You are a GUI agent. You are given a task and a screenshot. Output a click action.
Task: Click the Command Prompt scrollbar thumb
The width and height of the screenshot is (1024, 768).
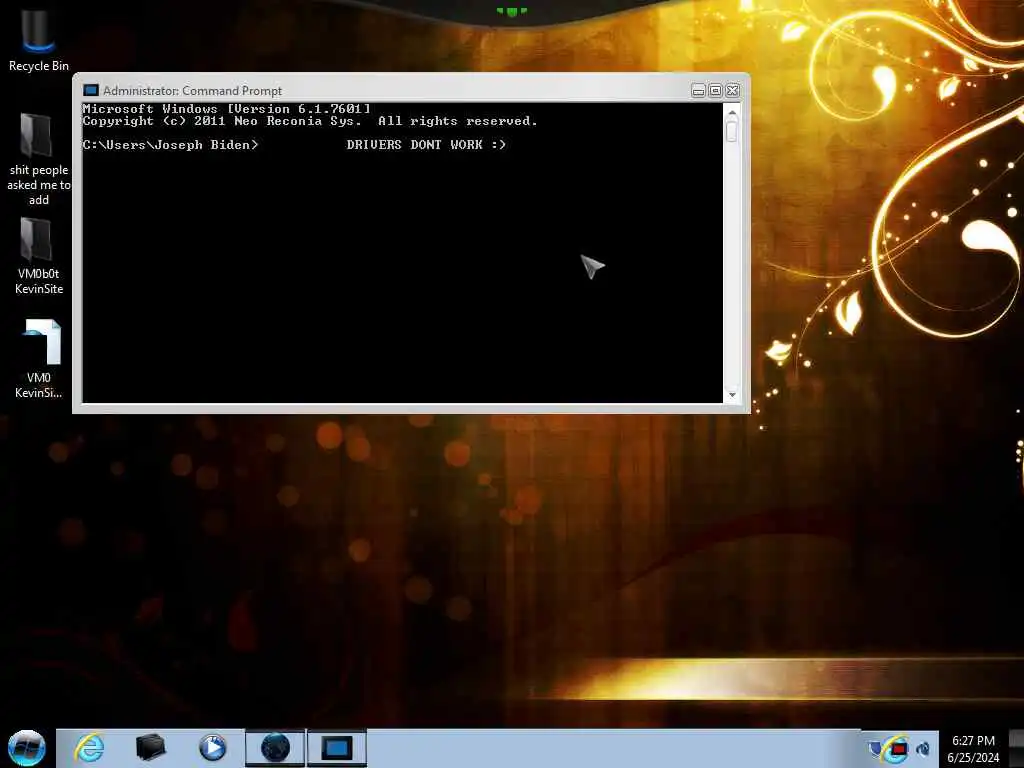[x=731, y=131]
